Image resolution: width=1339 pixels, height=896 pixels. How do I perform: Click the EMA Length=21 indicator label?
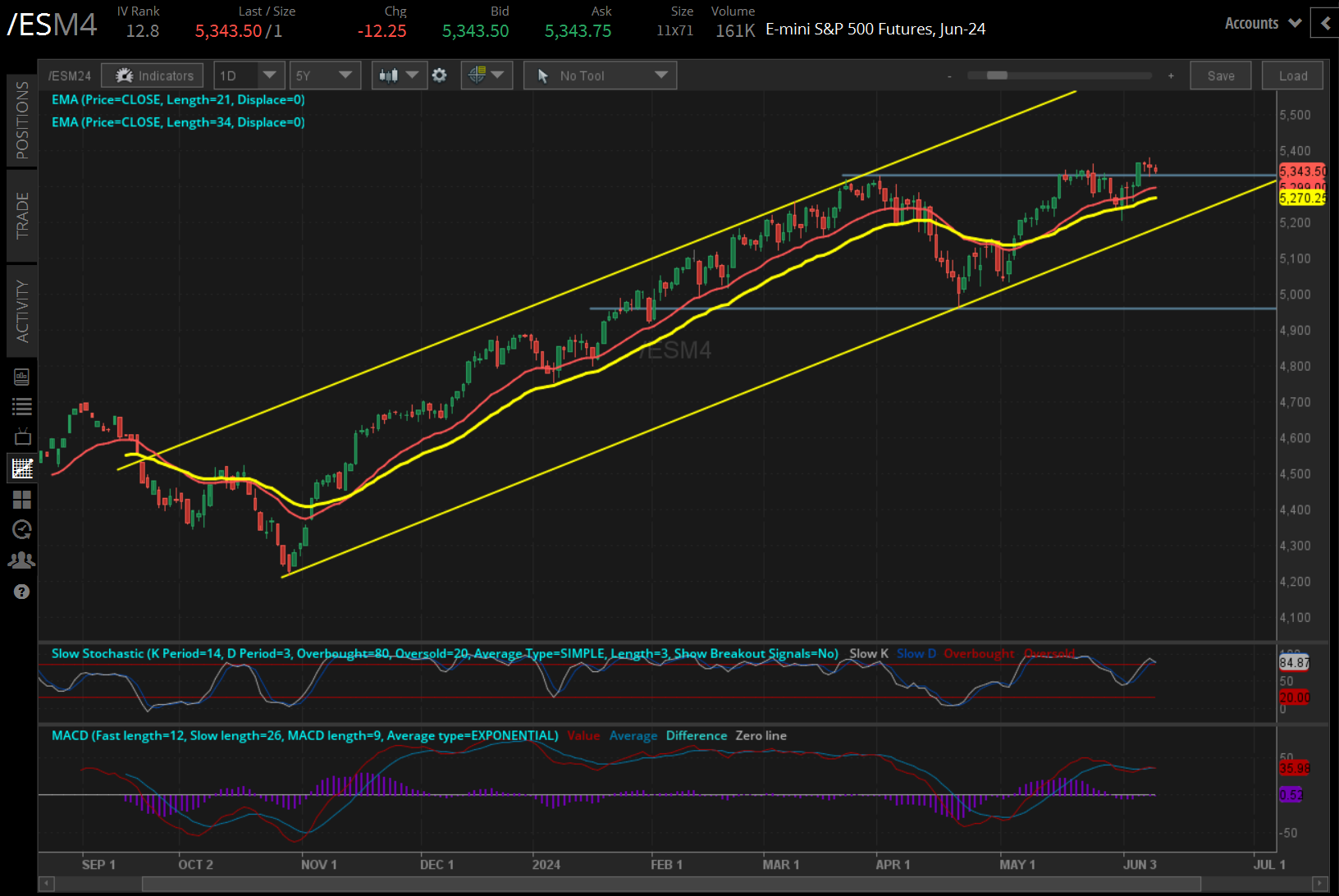[x=178, y=100]
